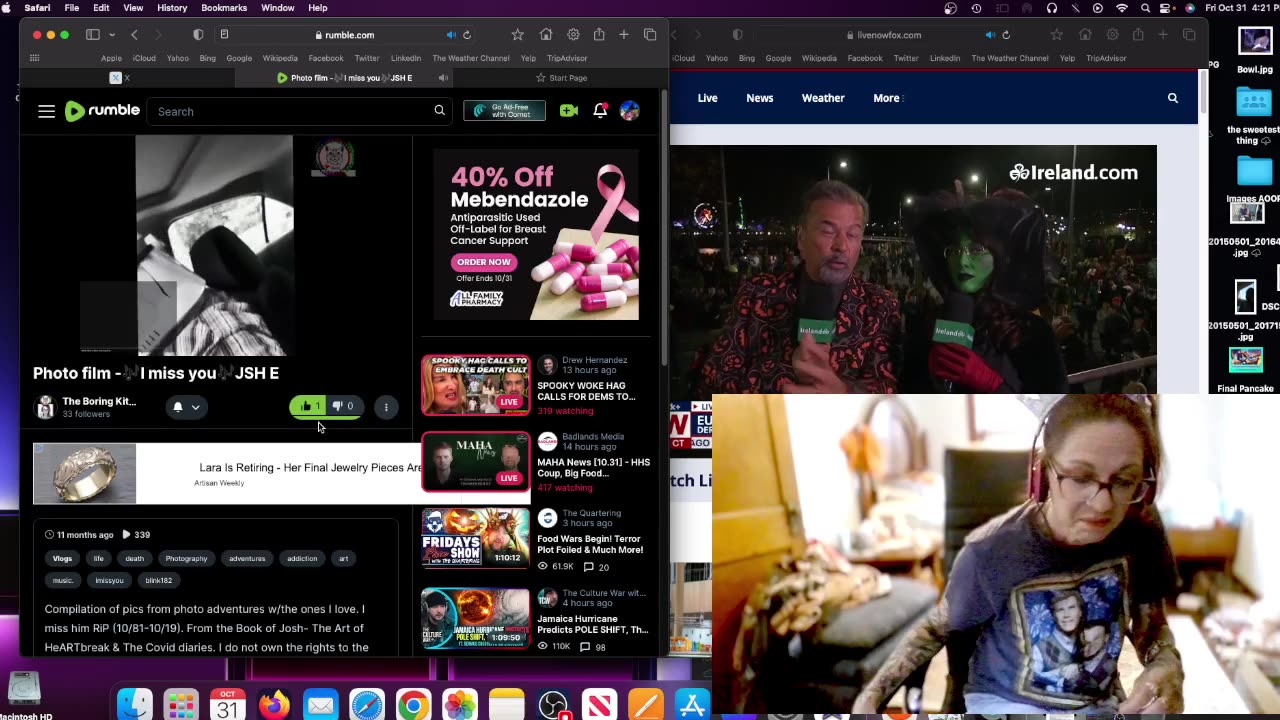This screenshot has width=1280, height=720.
Task: Show tab overview in rumble Safari window
Action: click(x=650, y=35)
